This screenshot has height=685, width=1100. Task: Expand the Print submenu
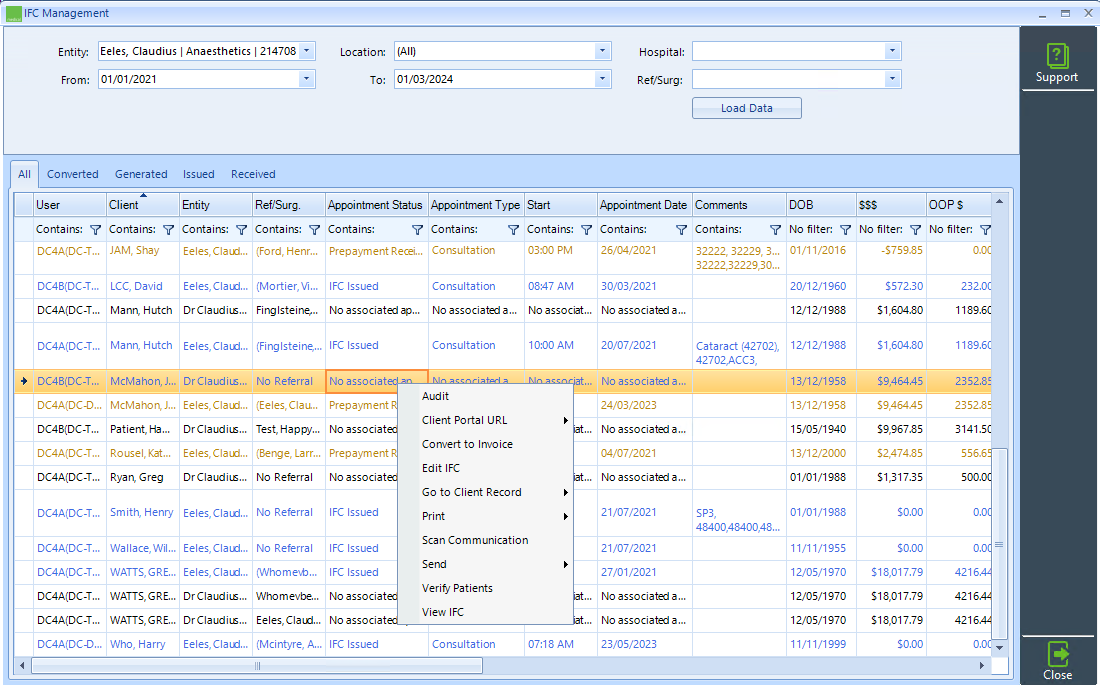(485, 517)
